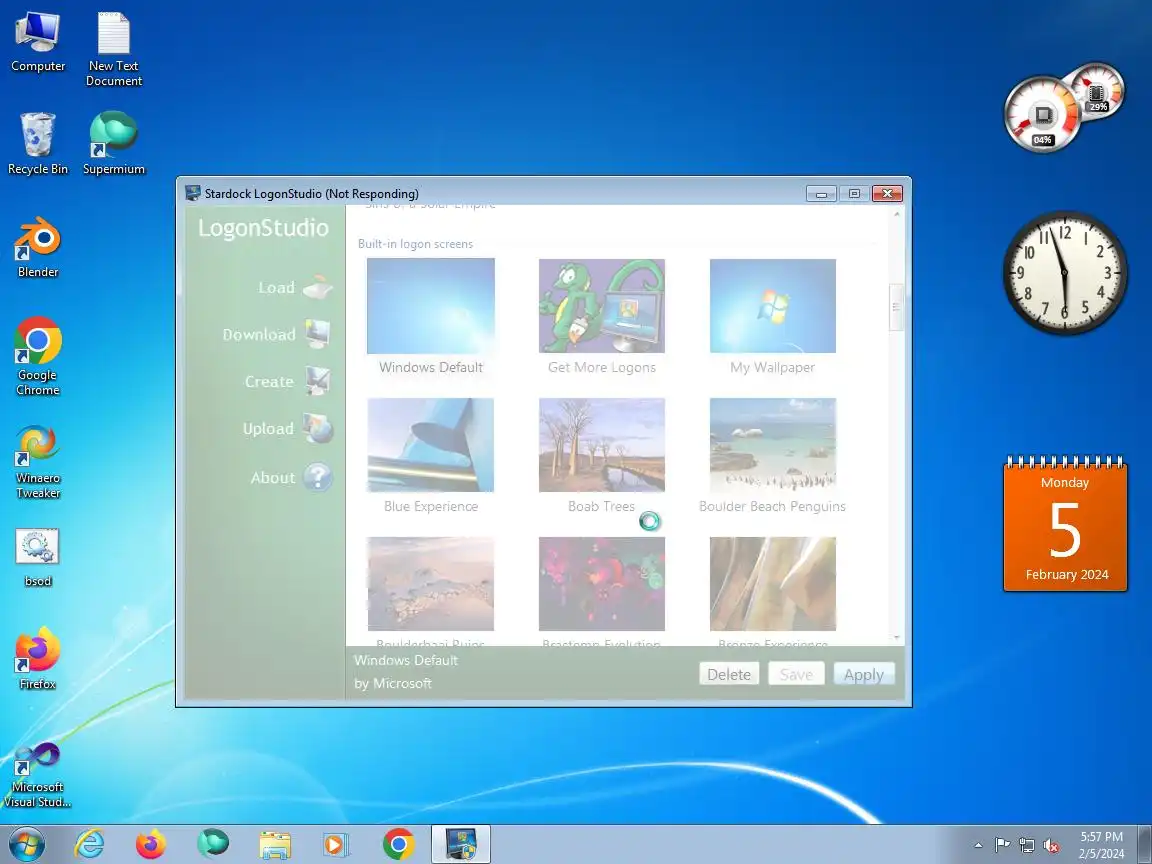Image resolution: width=1152 pixels, height=864 pixels.
Task: Open the Download section in LogonStudio
Action: 277,334
